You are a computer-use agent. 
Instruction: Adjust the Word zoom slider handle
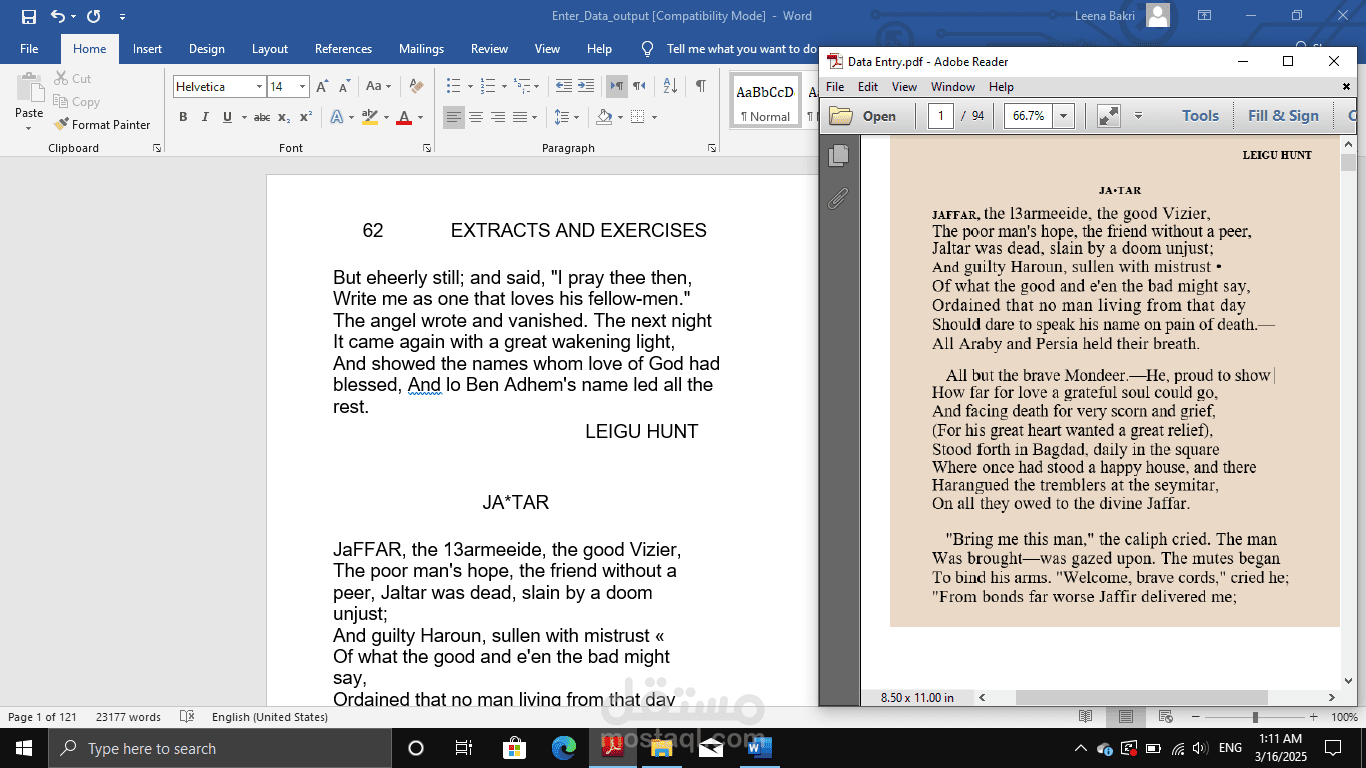[x=1255, y=717]
